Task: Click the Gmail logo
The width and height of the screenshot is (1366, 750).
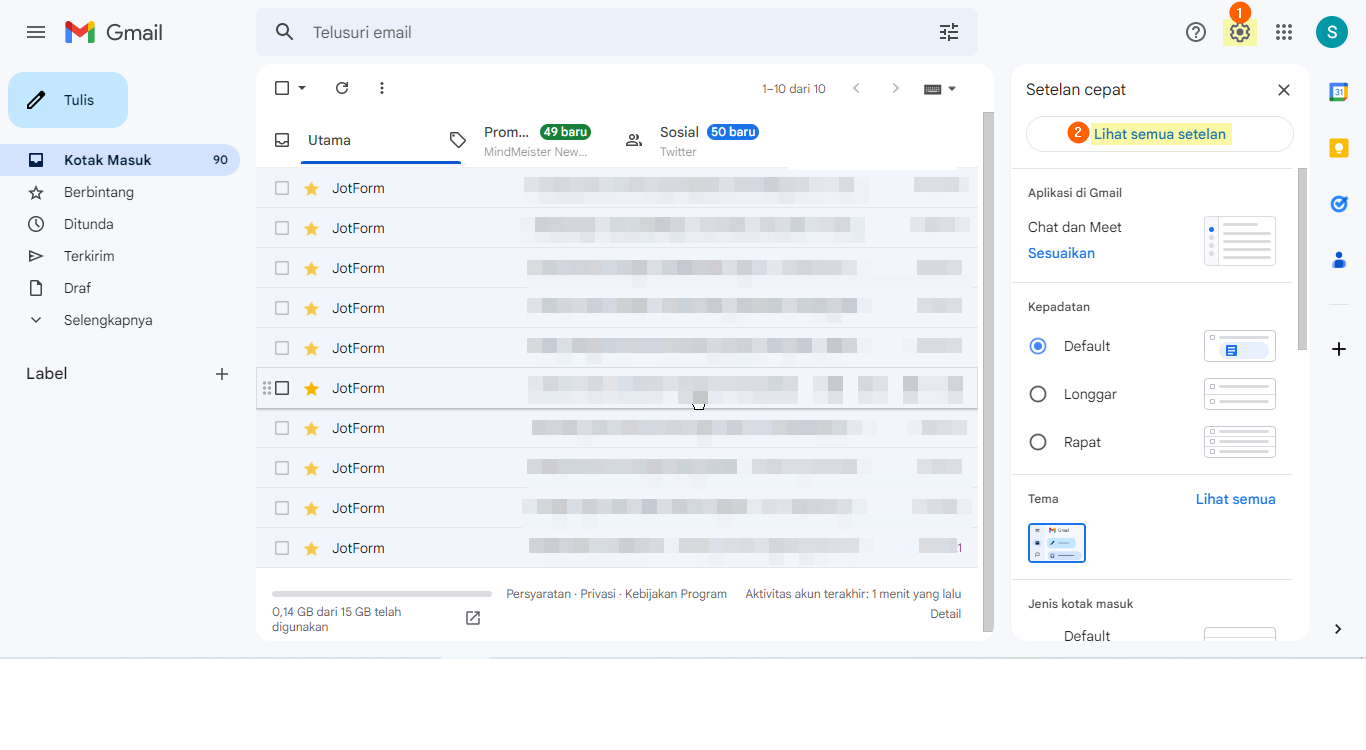Action: click(114, 32)
